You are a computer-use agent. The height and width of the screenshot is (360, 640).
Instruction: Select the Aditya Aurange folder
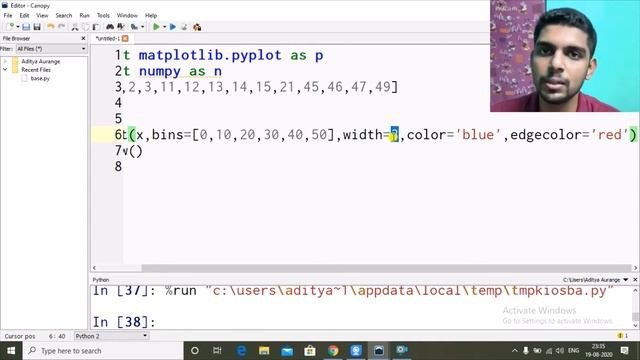tap(40, 61)
